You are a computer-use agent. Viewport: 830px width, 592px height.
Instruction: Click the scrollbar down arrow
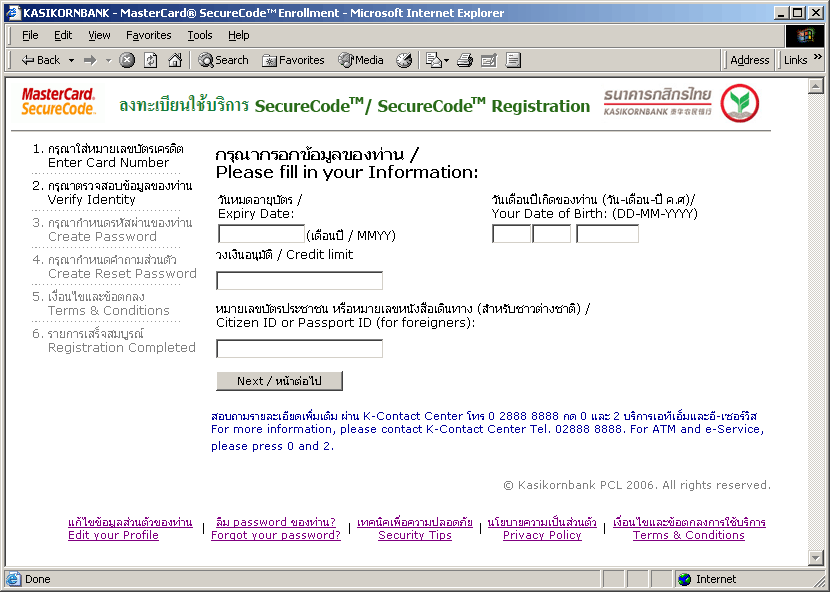(816, 557)
